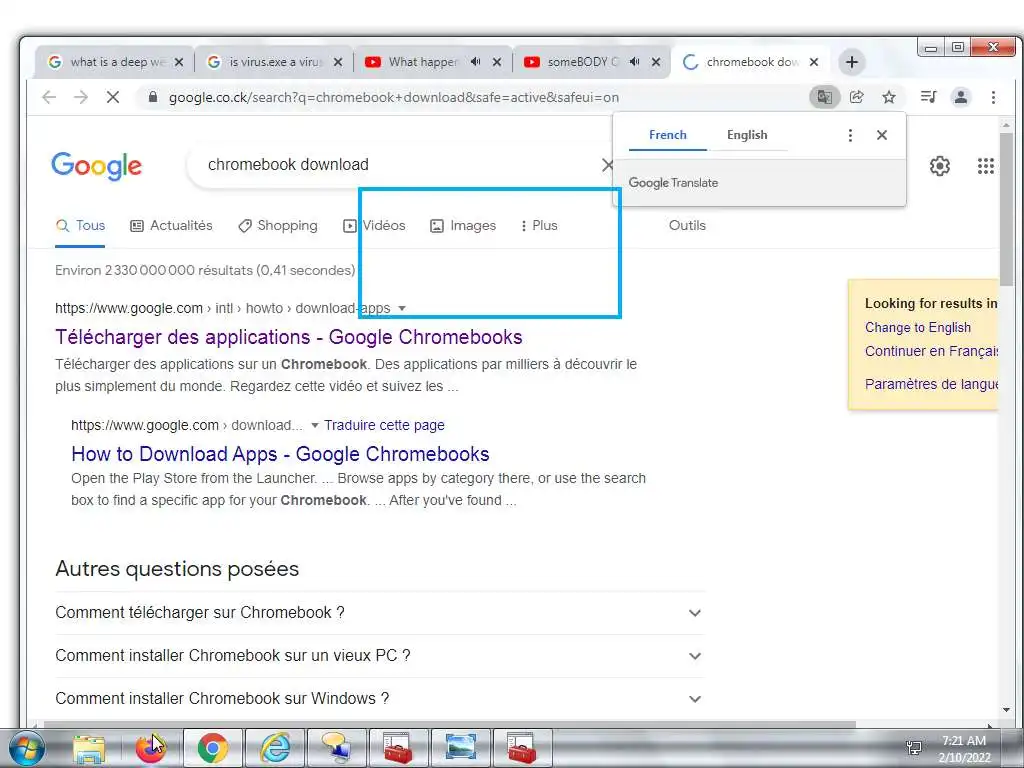
Task: Close the 'what is a deep we' tab
Action: coord(179,62)
